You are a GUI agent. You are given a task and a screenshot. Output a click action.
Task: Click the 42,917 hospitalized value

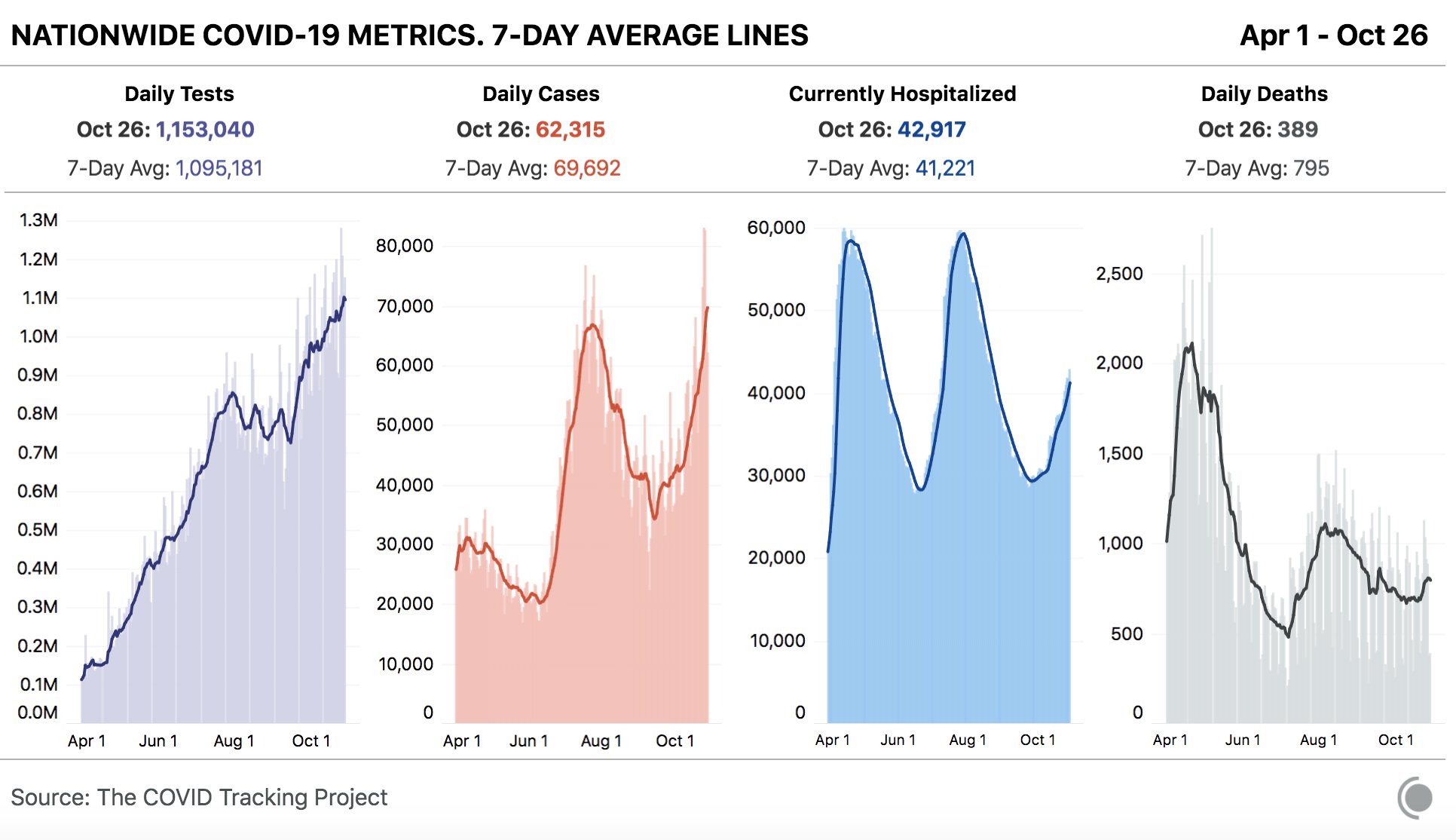tap(931, 130)
